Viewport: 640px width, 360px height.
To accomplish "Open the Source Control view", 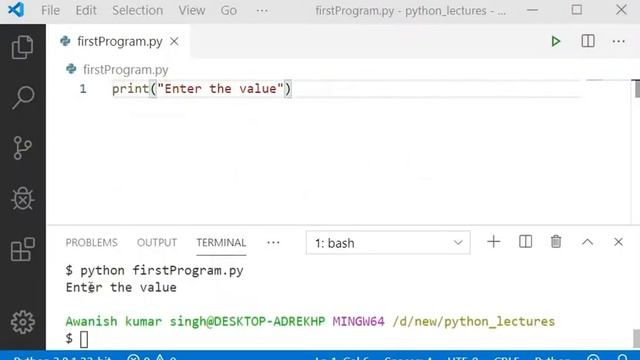I will 22,148.
